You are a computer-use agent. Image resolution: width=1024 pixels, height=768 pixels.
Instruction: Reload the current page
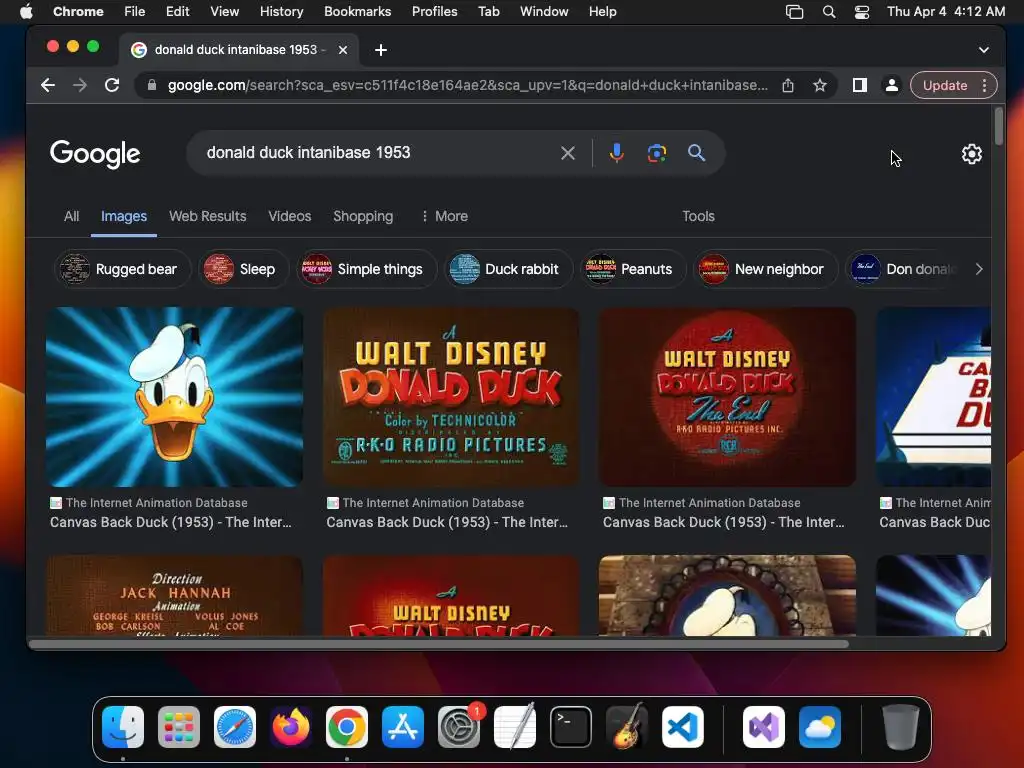112,85
